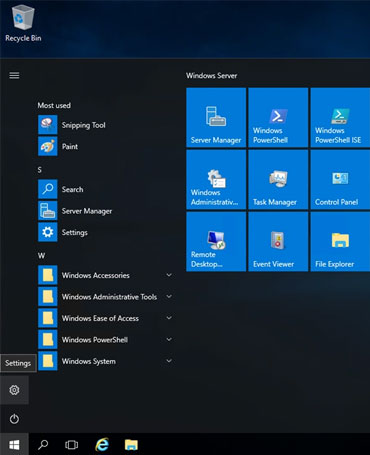Open Task View on the taskbar
The width and height of the screenshot is (370, 455).
(71, 444)
